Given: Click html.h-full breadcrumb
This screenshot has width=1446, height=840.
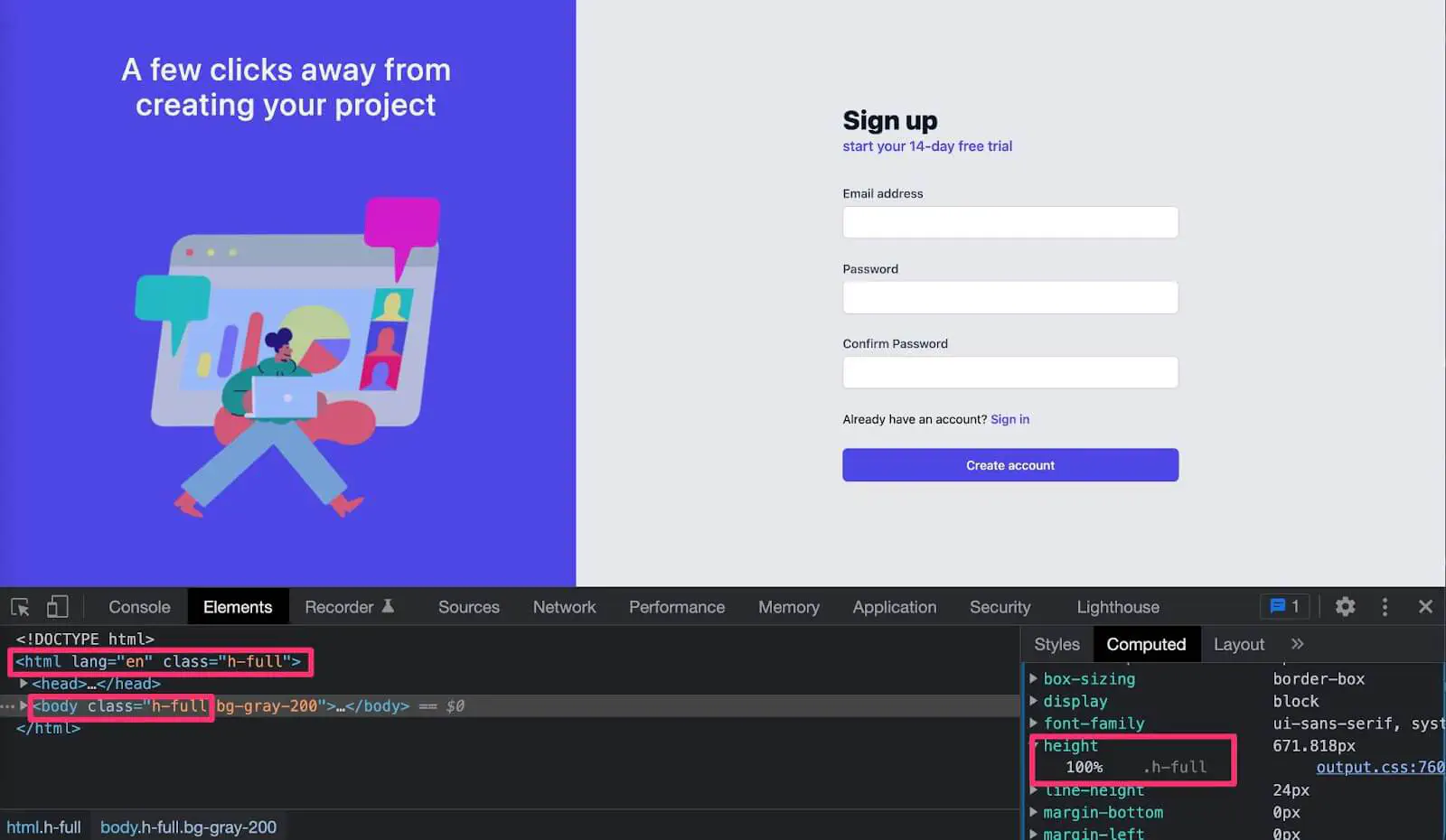Looking at the screenshot, I should (43, 826).
